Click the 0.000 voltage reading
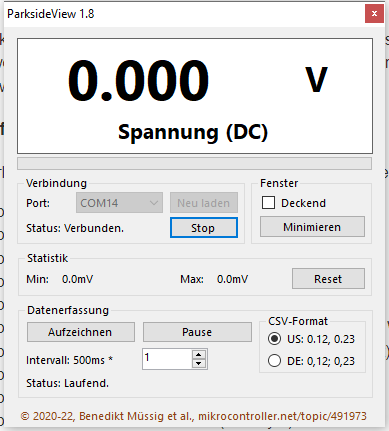 [x=139, y=80]
